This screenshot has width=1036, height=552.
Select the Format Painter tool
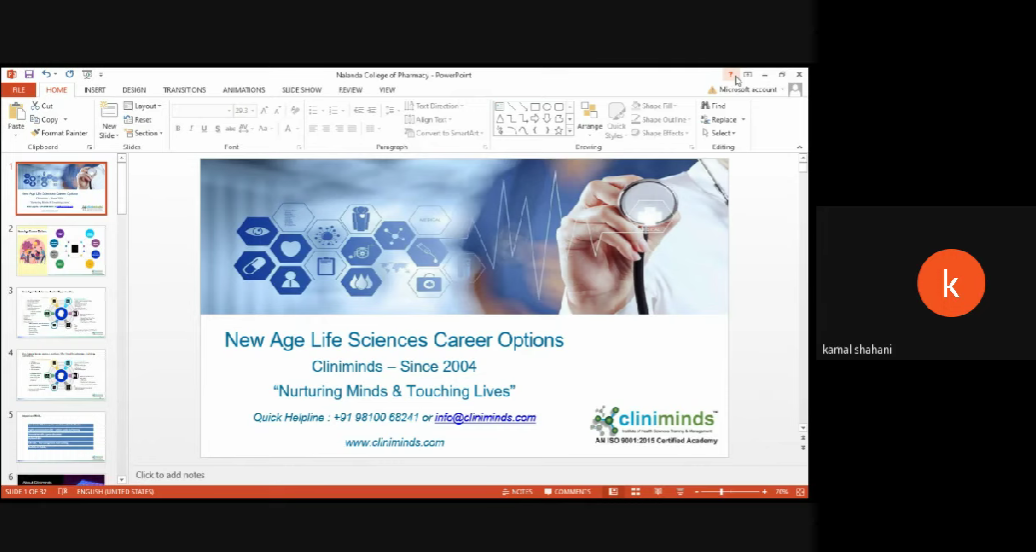point(59,133)
